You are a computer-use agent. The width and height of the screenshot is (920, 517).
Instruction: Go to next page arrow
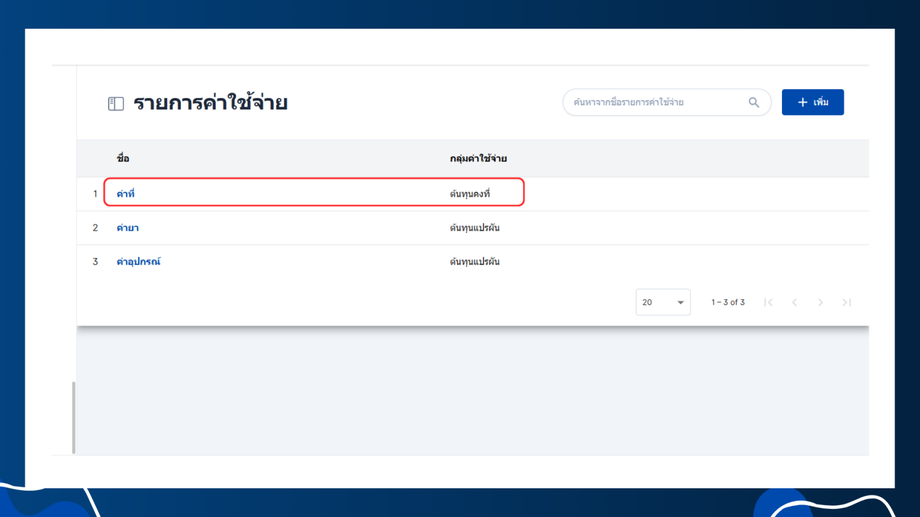(x=820, y=302)
